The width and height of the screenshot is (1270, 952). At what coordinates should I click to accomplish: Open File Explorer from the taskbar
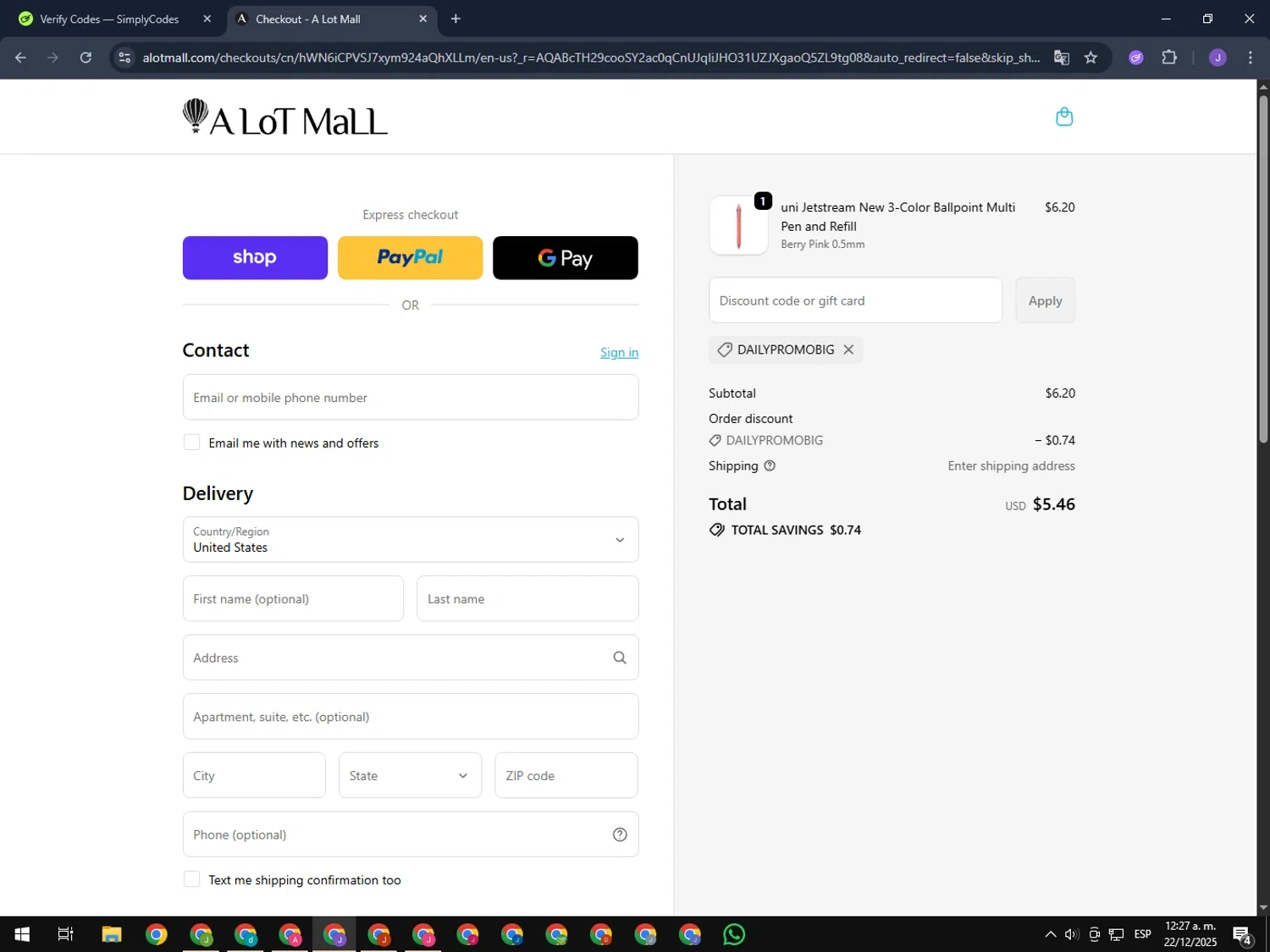[112, 934]
